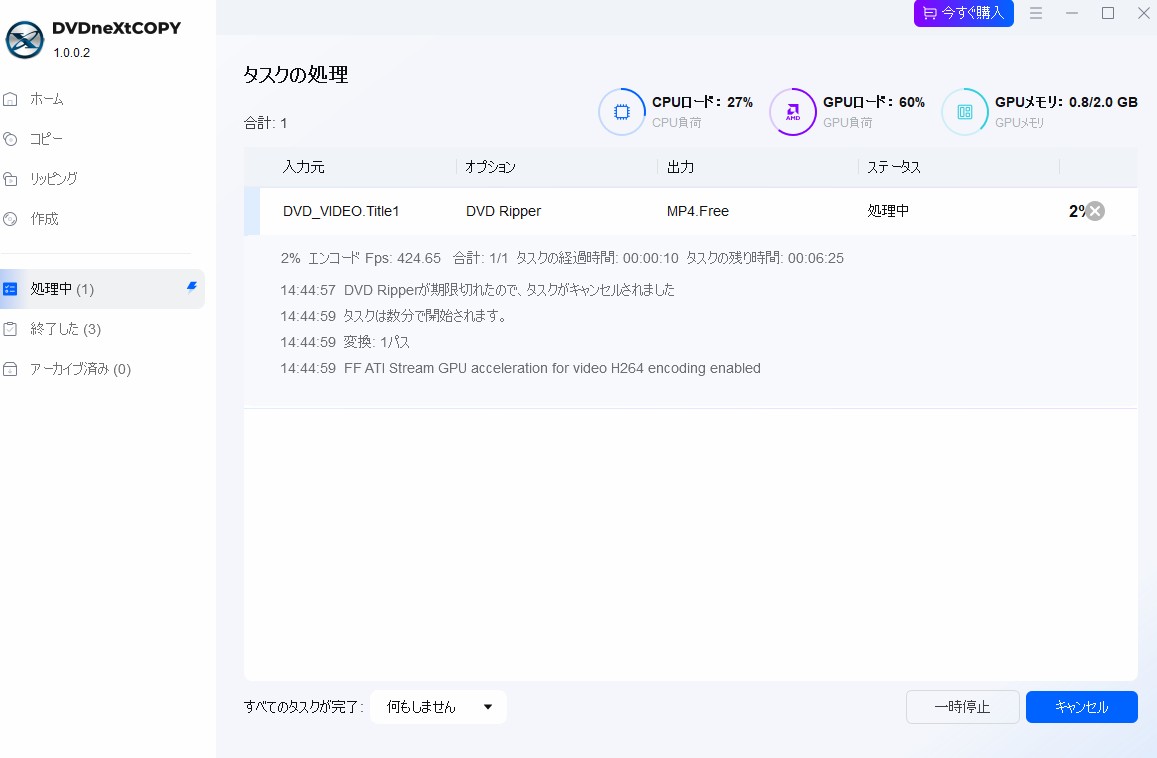Close the DVDneXtCOPY window
This screenshot has width=1157, height=758.
click(x=1144, y=13)
